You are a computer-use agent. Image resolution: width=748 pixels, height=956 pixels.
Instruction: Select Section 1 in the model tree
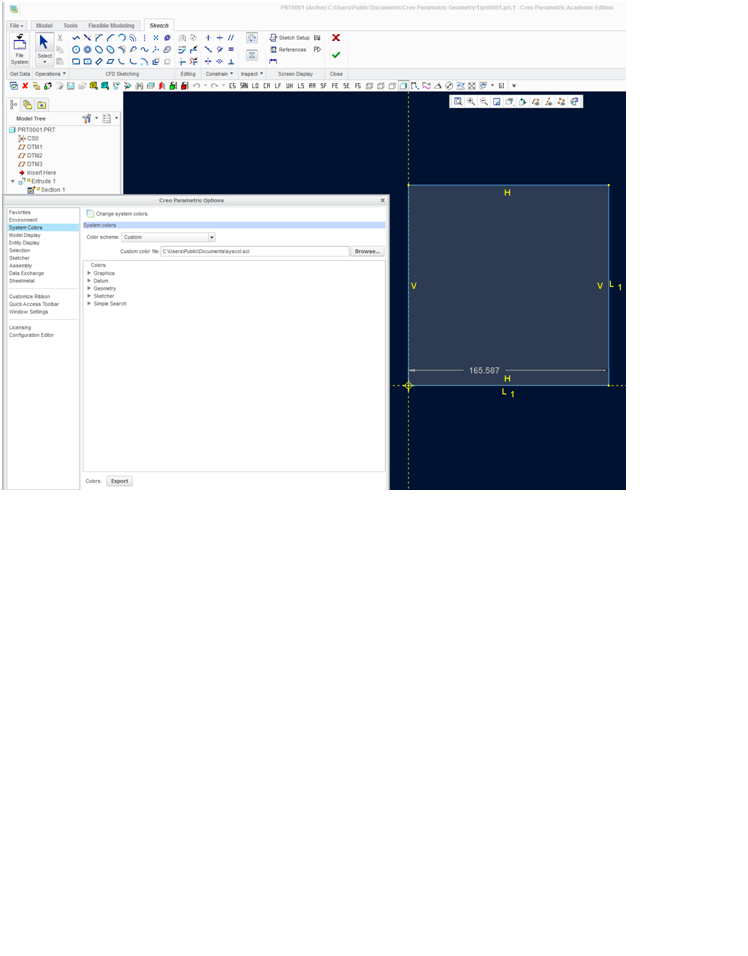[47, 190]
